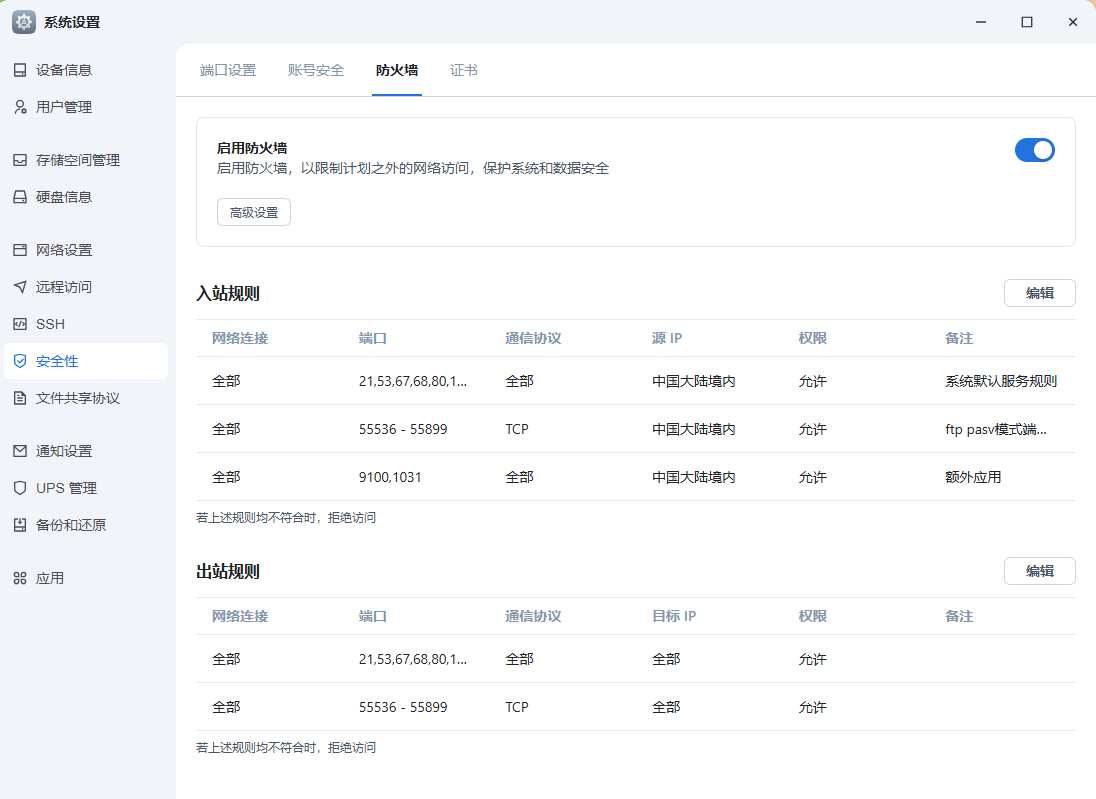
Task: Click the 入站规则 port cell 55536 - 55899
Action: pos(403,429)
